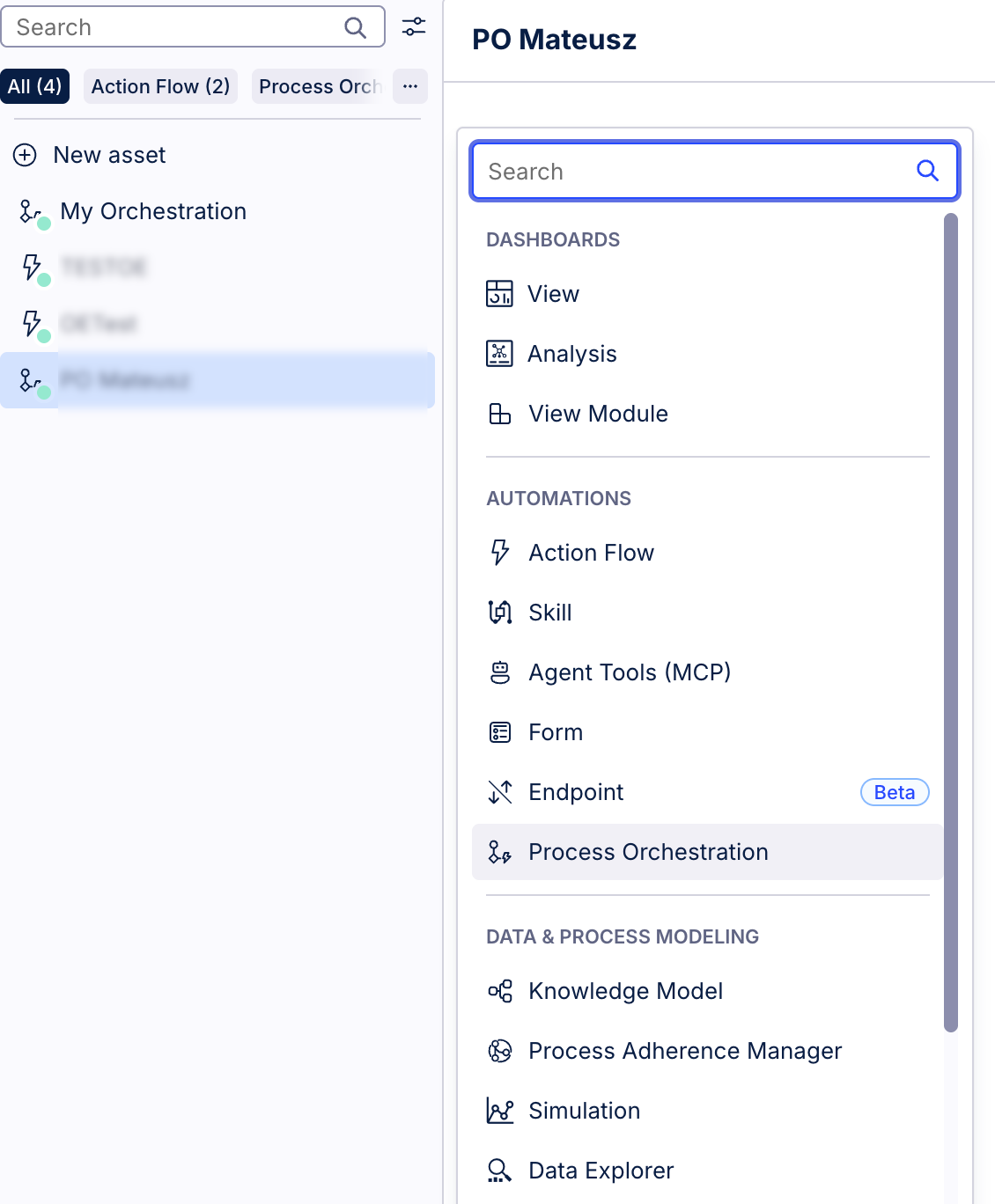The height and width of the screenshot is (1204, 995).
Task: Click the Process Adherence Manager icon
Action: (500, 1051)
